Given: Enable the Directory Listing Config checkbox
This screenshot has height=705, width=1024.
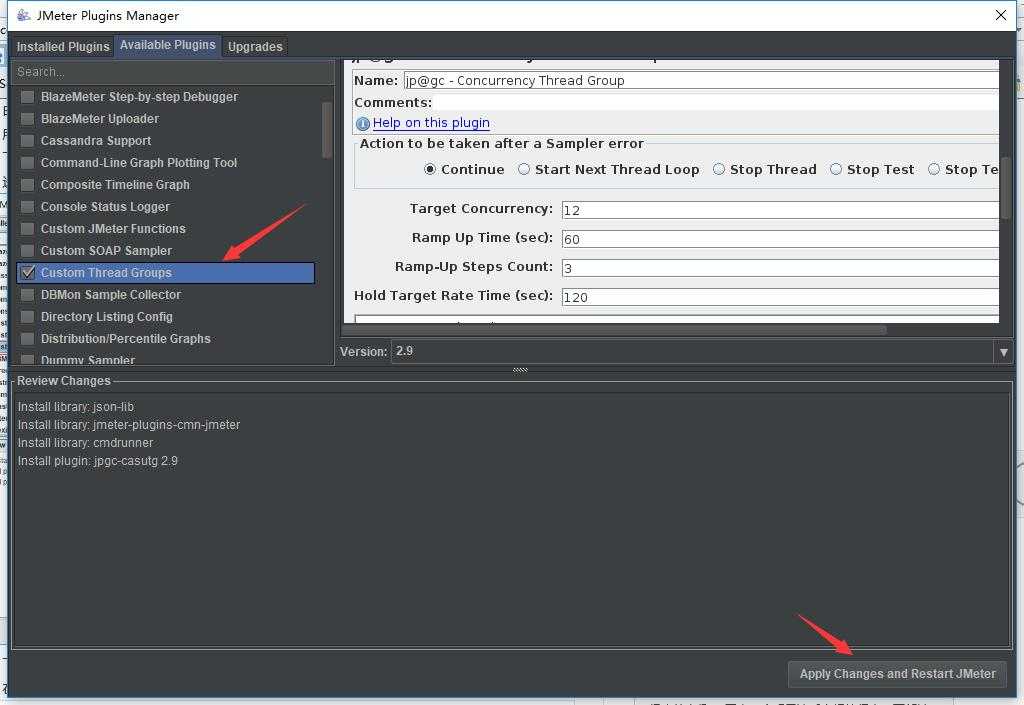Looking at the screenshot, I should (27, 317).
